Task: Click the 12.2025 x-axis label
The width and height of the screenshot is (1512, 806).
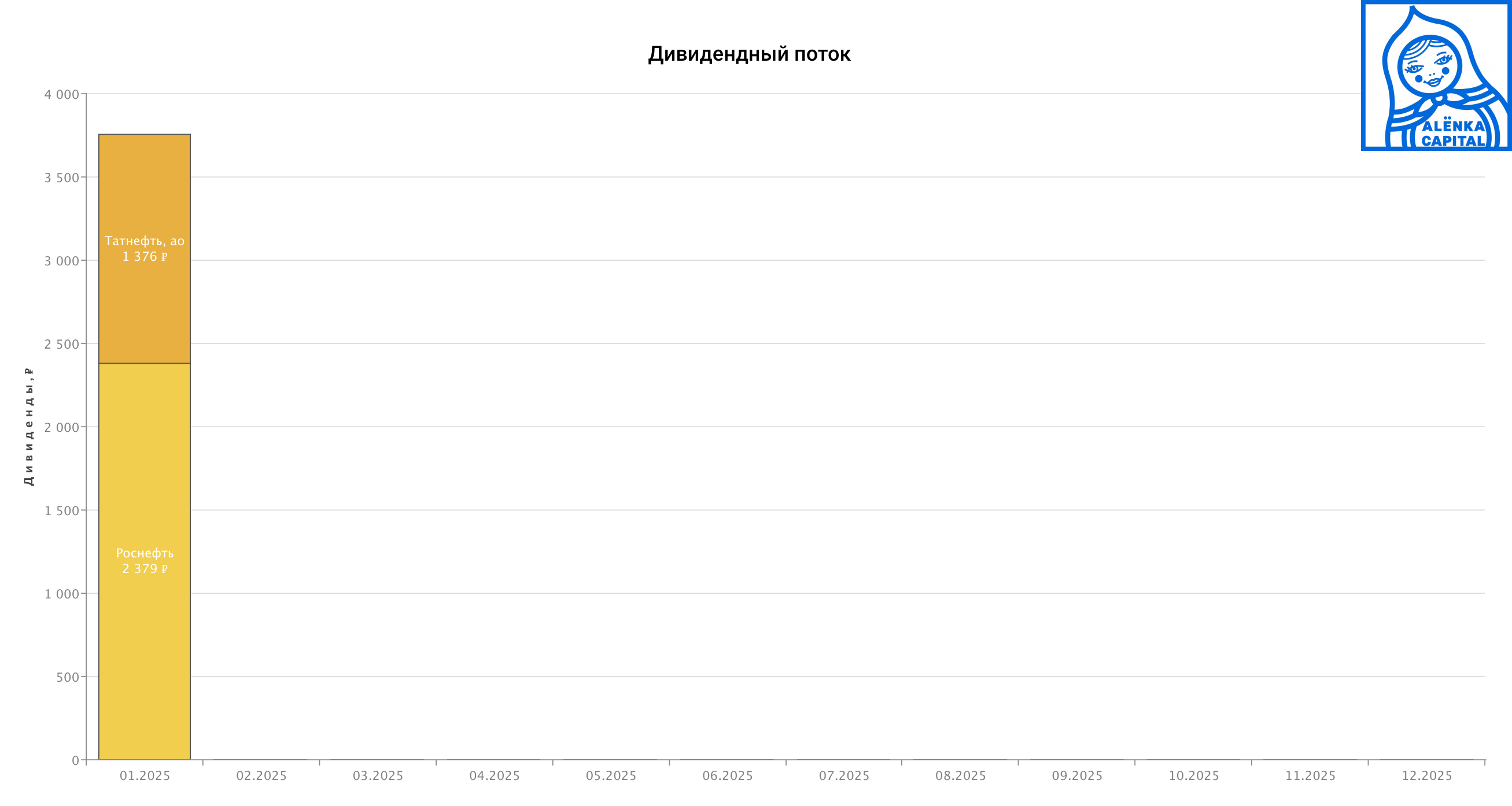Action: [x=1427, y=775]
